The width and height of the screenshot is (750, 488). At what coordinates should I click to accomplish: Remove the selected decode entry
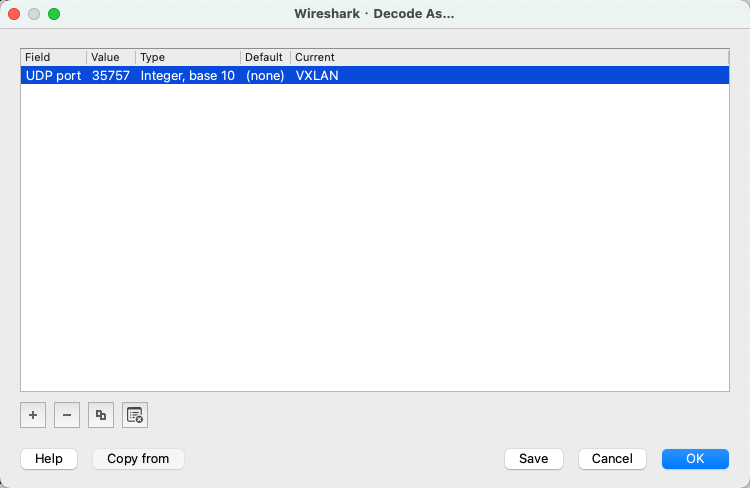coord(67,415)
